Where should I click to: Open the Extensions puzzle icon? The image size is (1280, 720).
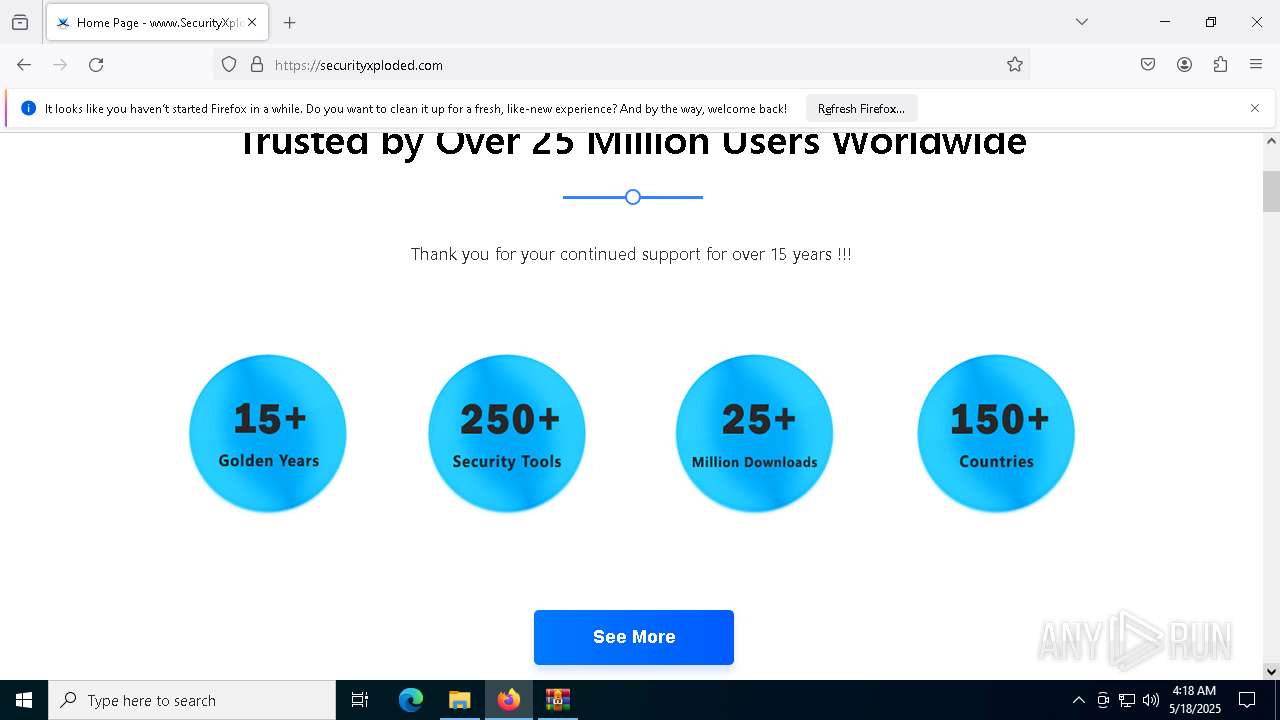[1220, 65]
